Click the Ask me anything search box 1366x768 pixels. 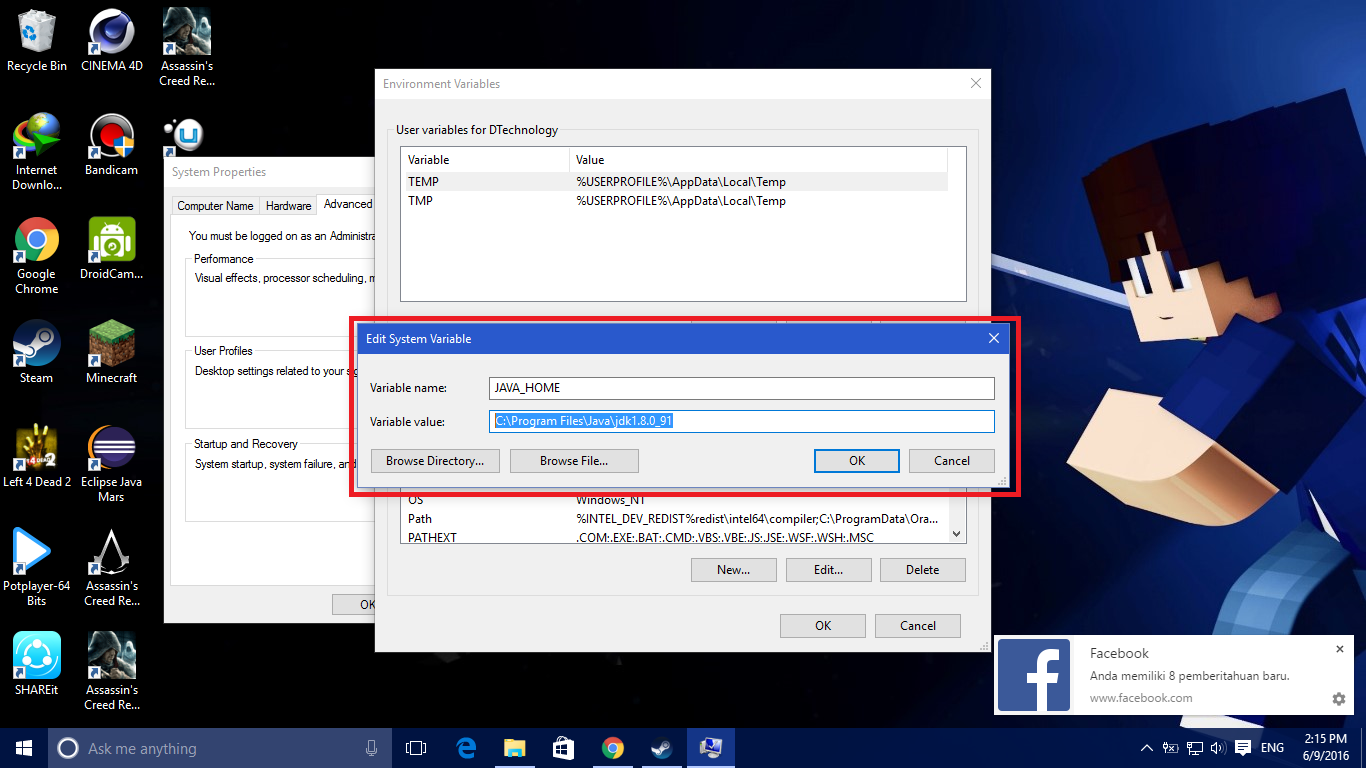[219, 748]
